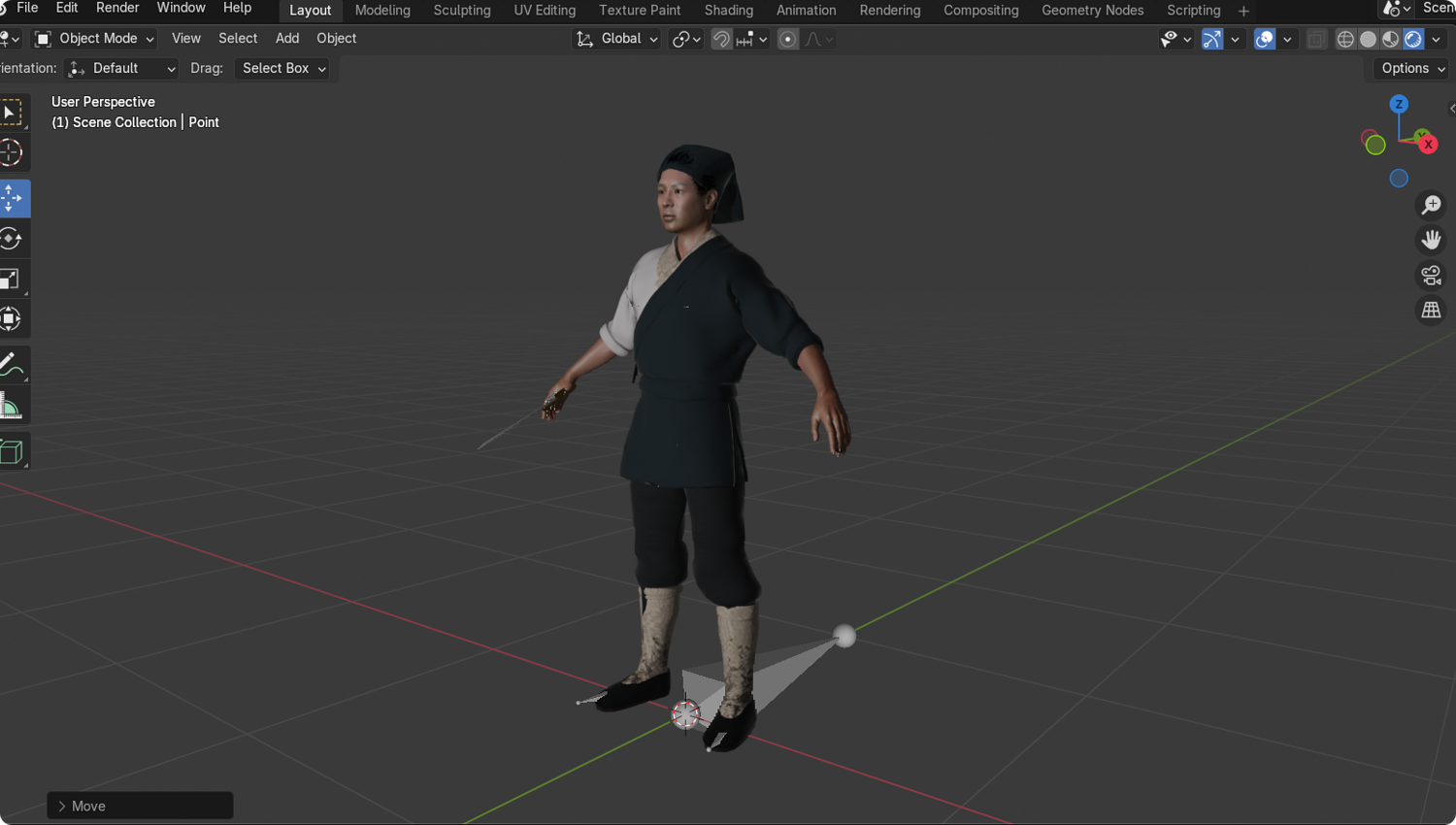
Task: Open the viewport Add menu
Action: pyautogui.click(x=287, y=39)
